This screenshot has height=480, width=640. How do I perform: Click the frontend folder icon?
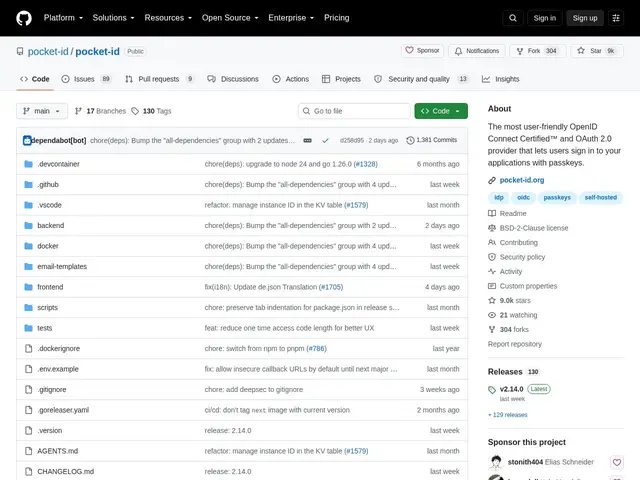point(28,287)
